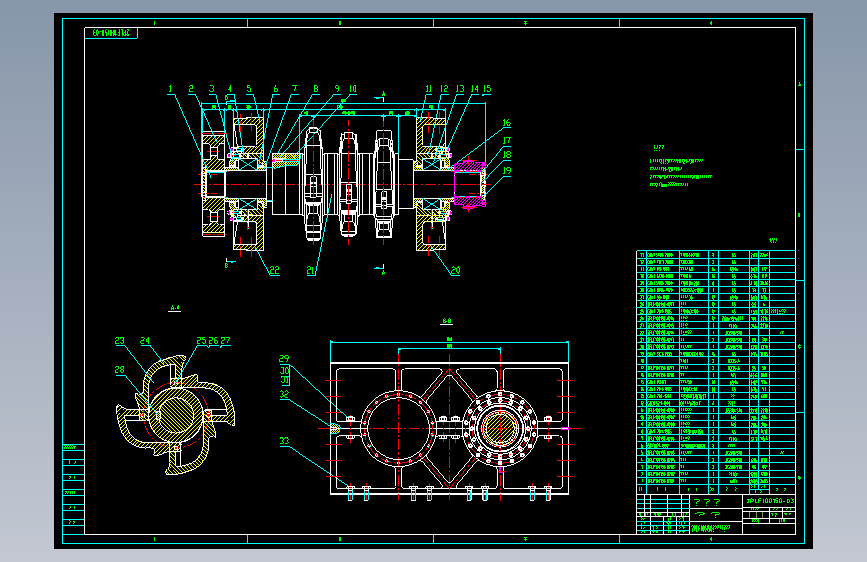Click the left bore circle in B-B view
Screen dimensions: 867x562
[398, 428]
